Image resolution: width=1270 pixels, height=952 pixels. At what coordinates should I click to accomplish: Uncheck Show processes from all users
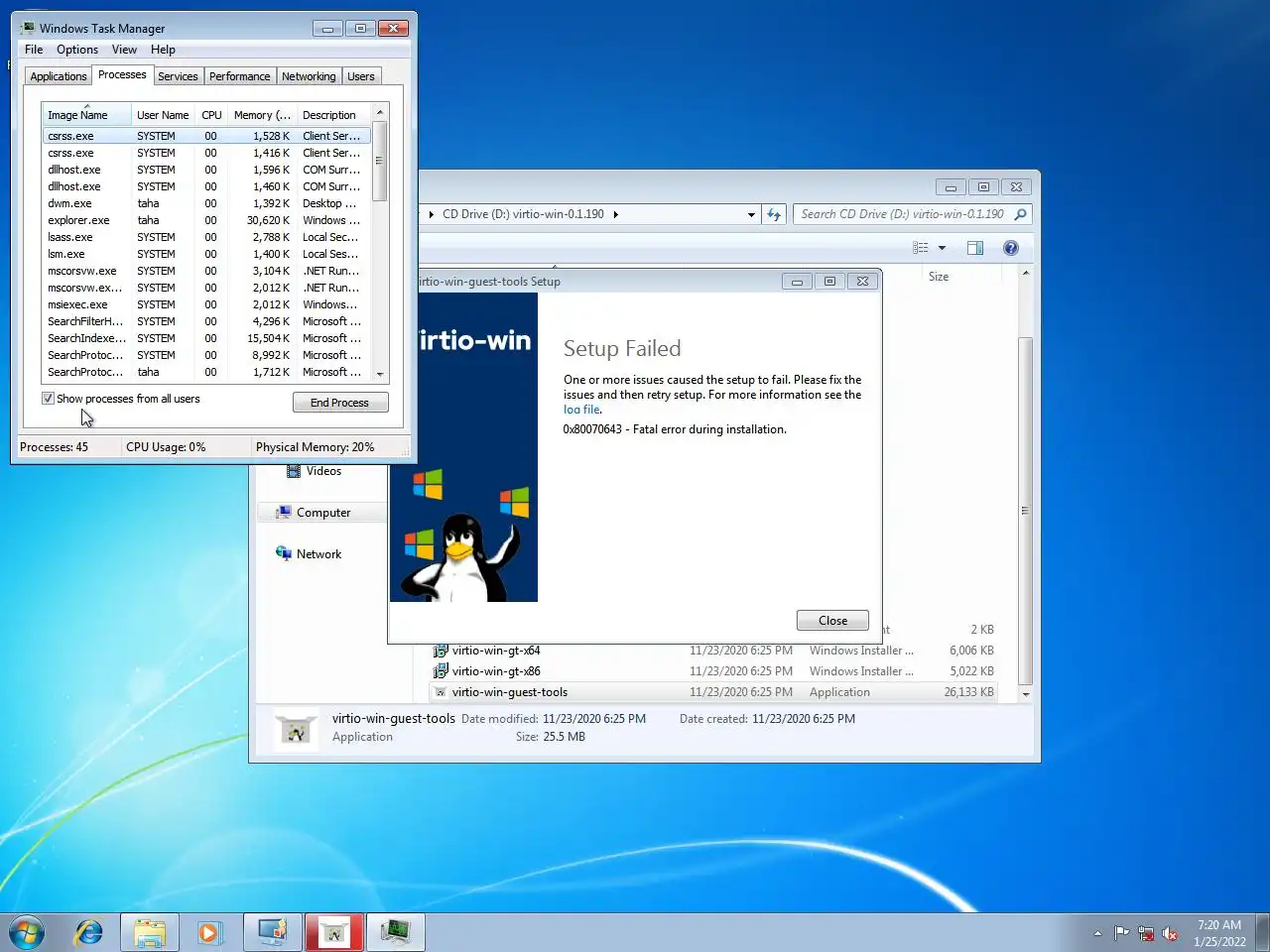click(x=48, y=399)
